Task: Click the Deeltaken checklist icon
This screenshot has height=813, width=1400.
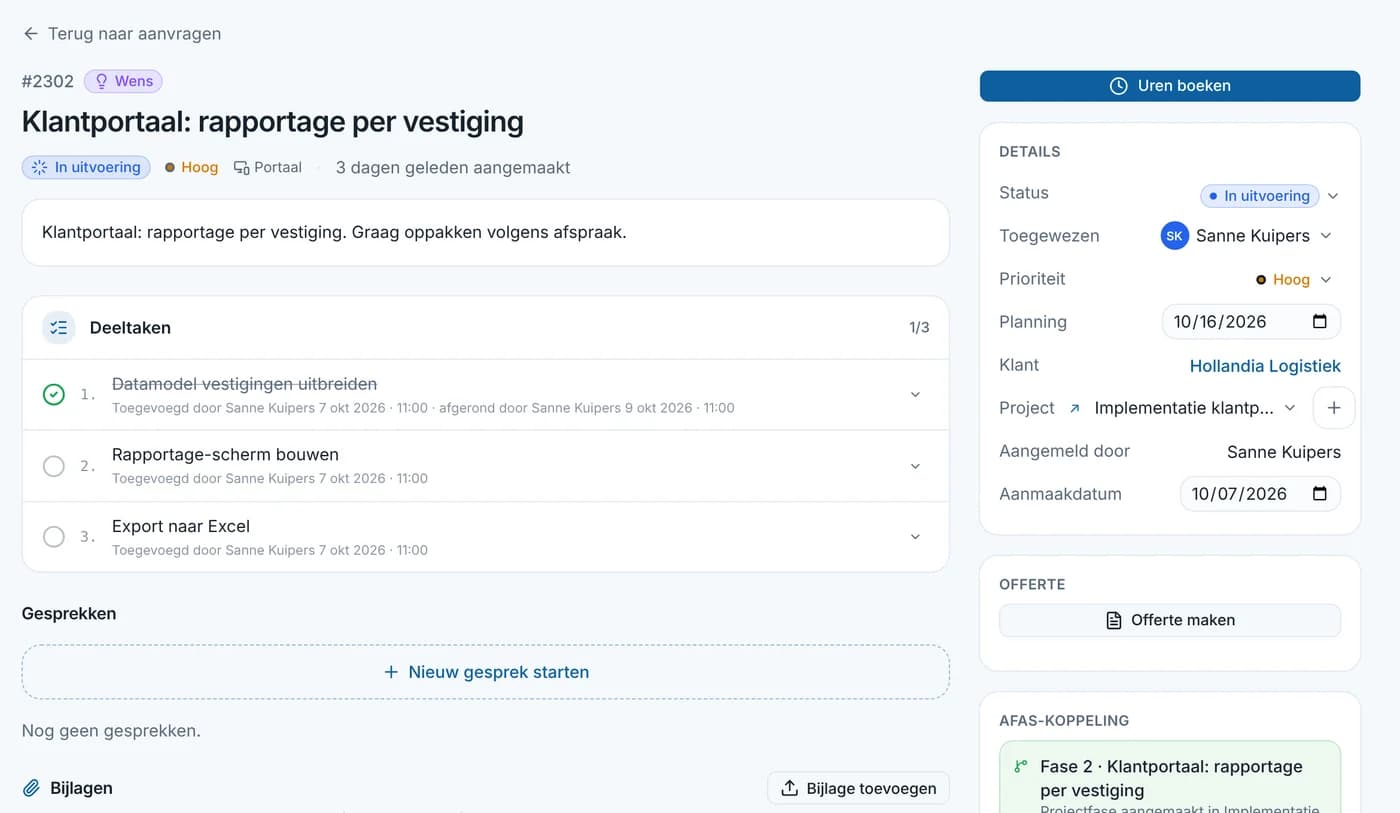Action: click(x=59, y=327)
